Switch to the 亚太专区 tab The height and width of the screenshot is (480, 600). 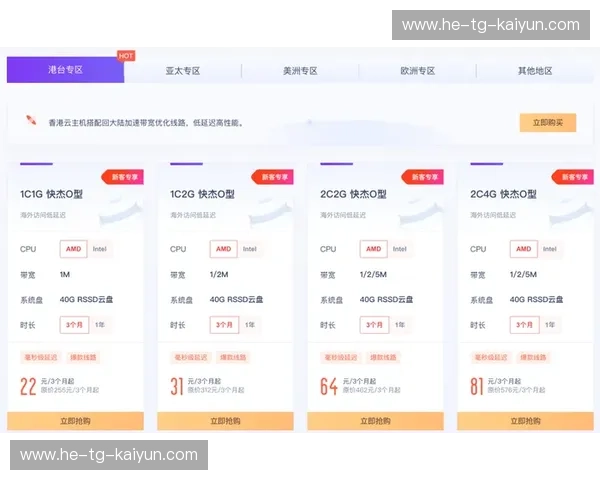coord(183,71)
